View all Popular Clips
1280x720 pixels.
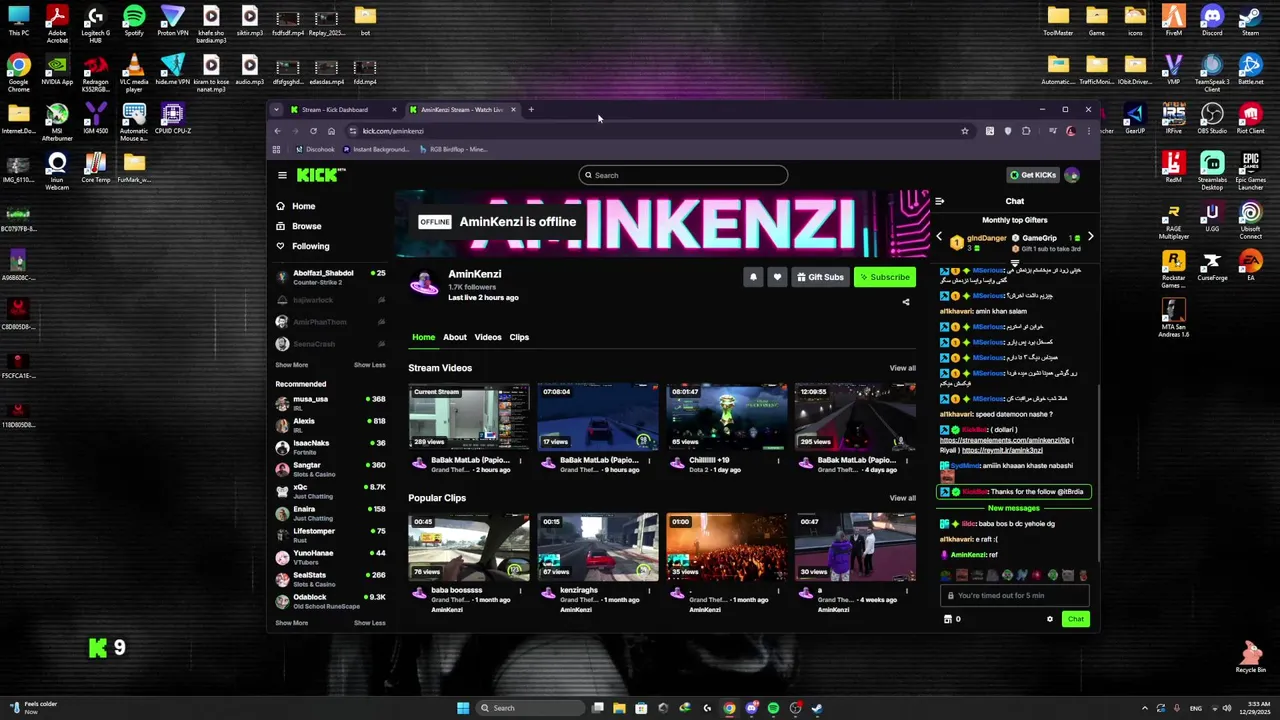point(903,498)
